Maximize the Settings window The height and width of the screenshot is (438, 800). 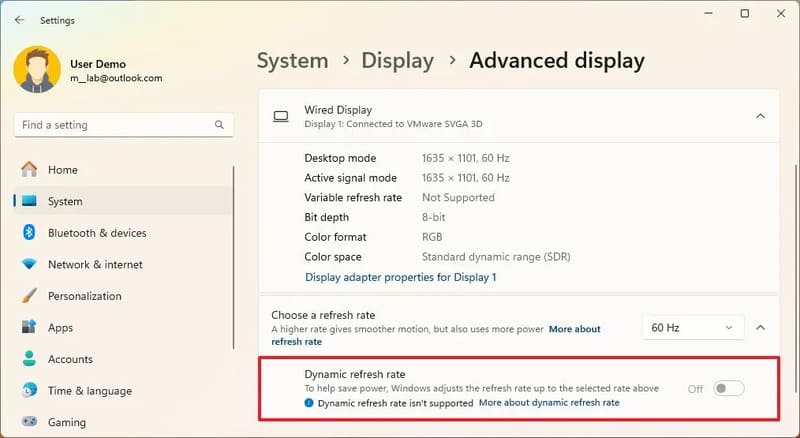pos(745,14)
